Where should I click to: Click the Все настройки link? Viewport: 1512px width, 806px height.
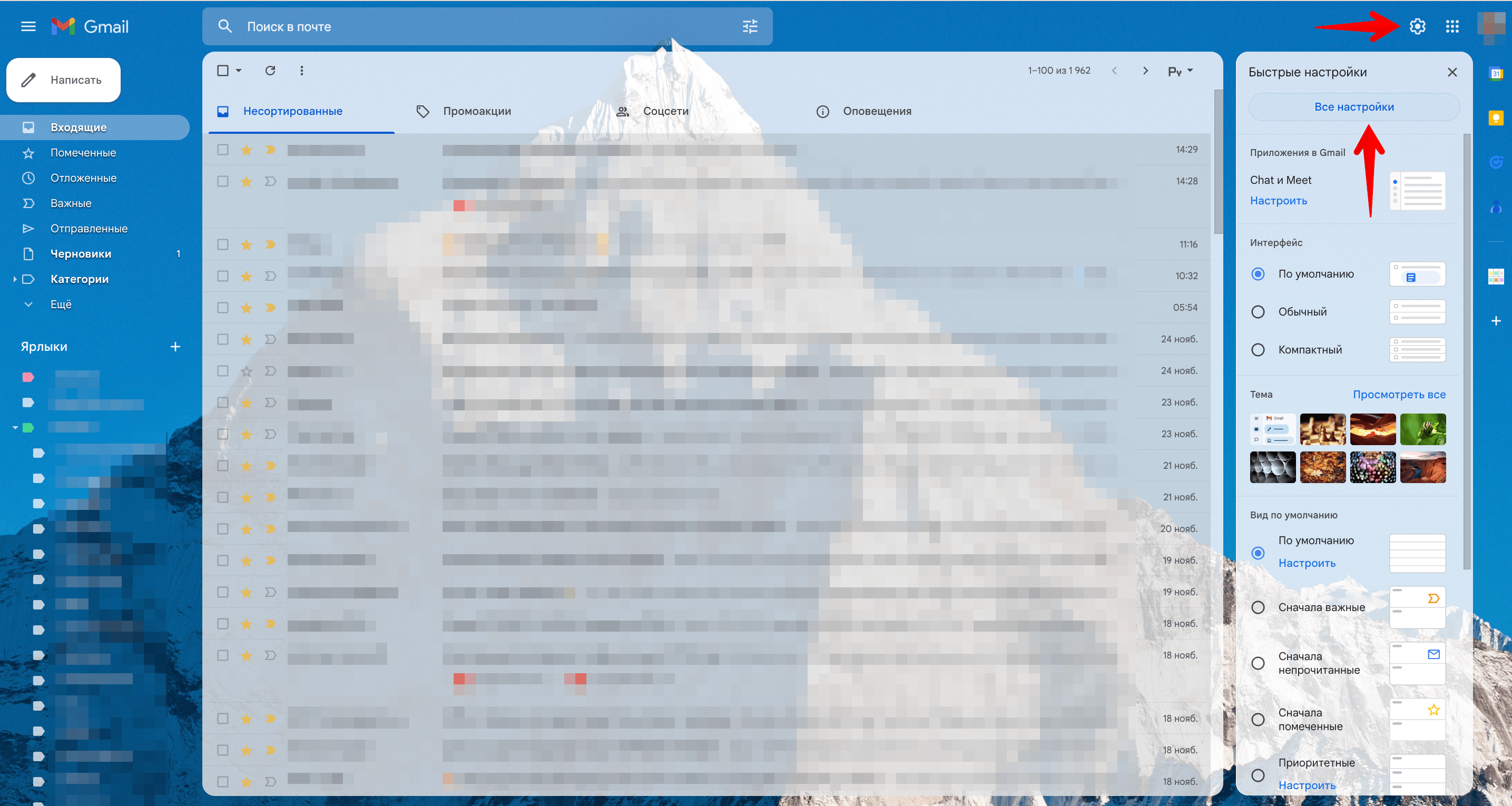1352,107
